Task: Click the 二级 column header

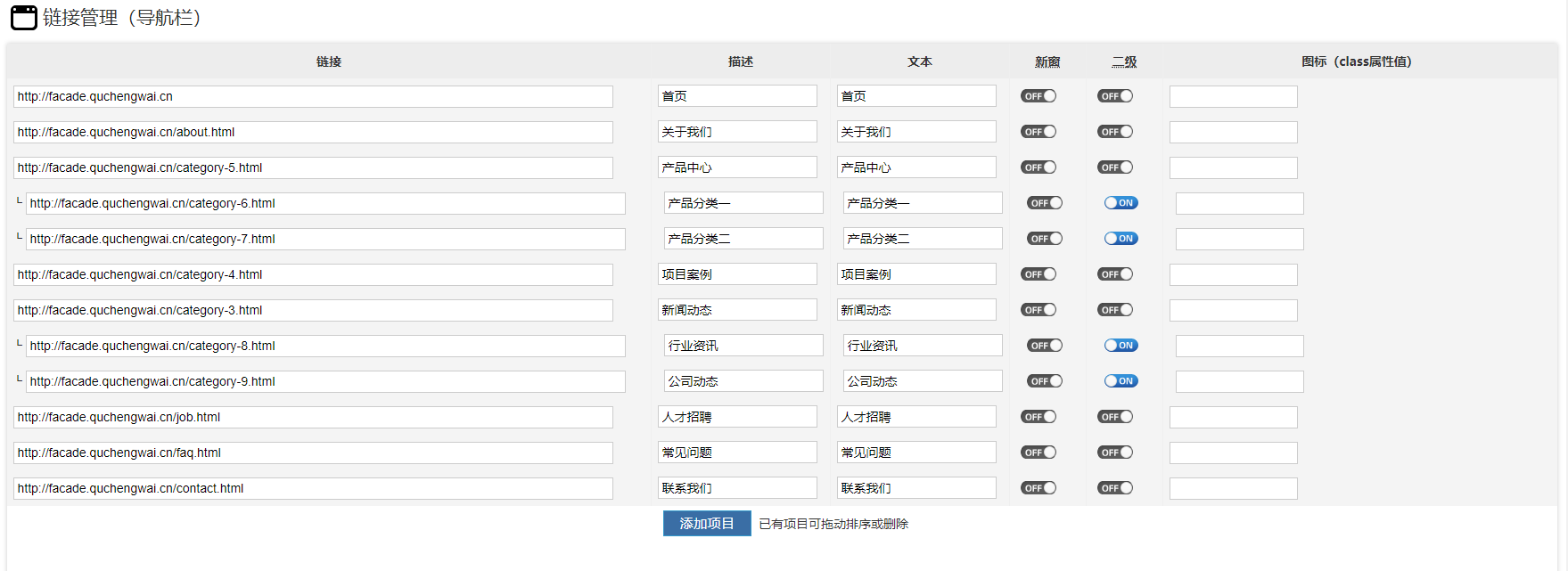Action: tap(1124, 61)
